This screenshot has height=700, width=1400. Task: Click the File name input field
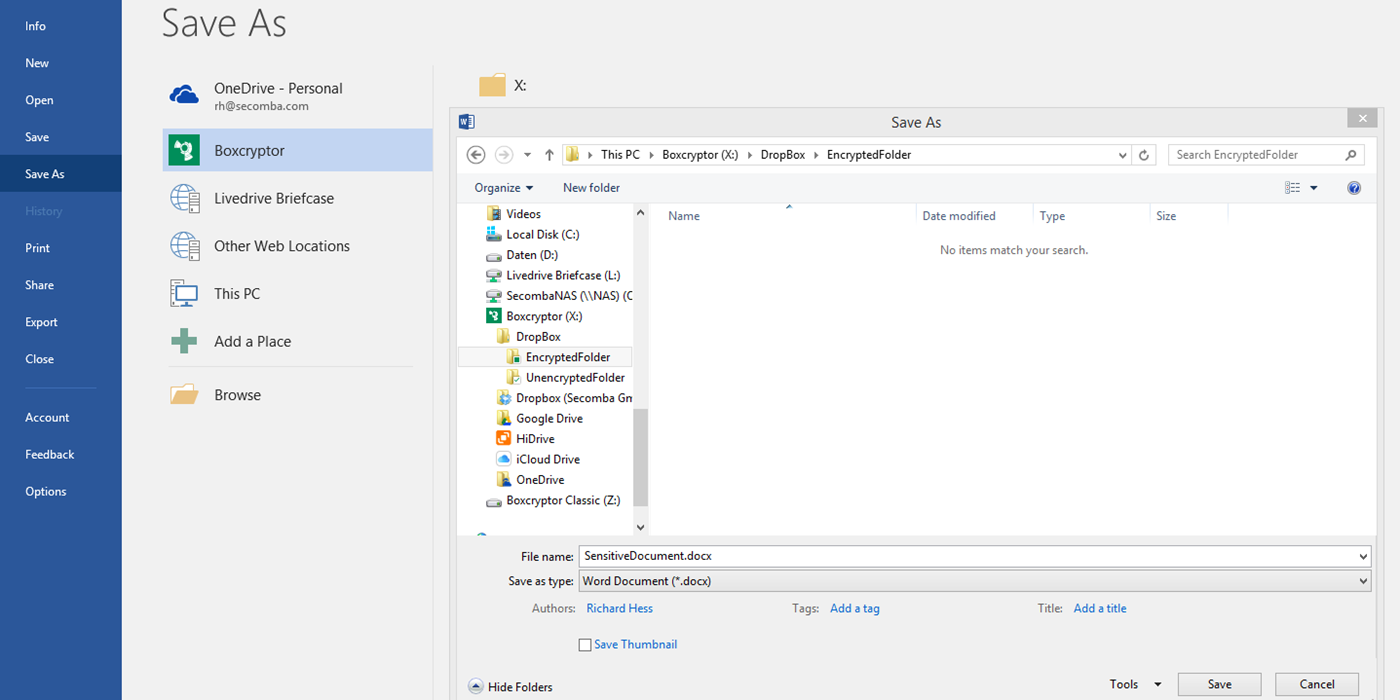967,556
